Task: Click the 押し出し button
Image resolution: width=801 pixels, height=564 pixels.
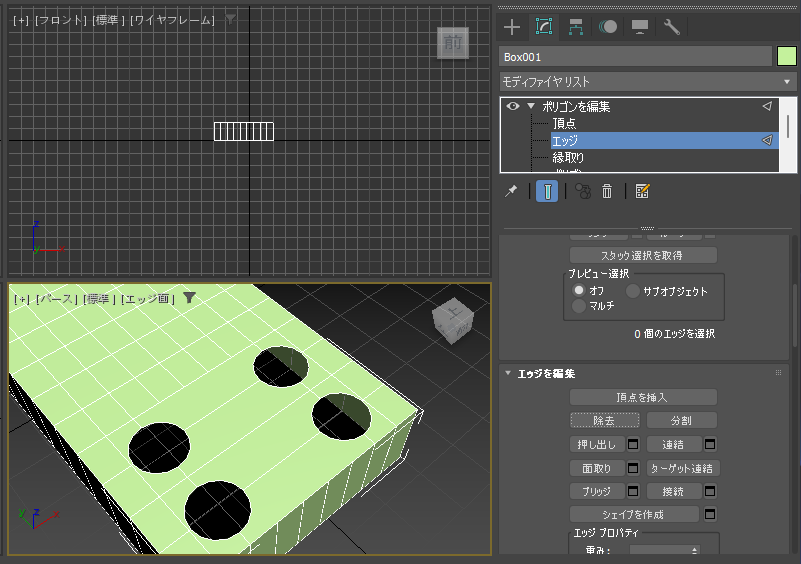Action: [x=597, y=444]
